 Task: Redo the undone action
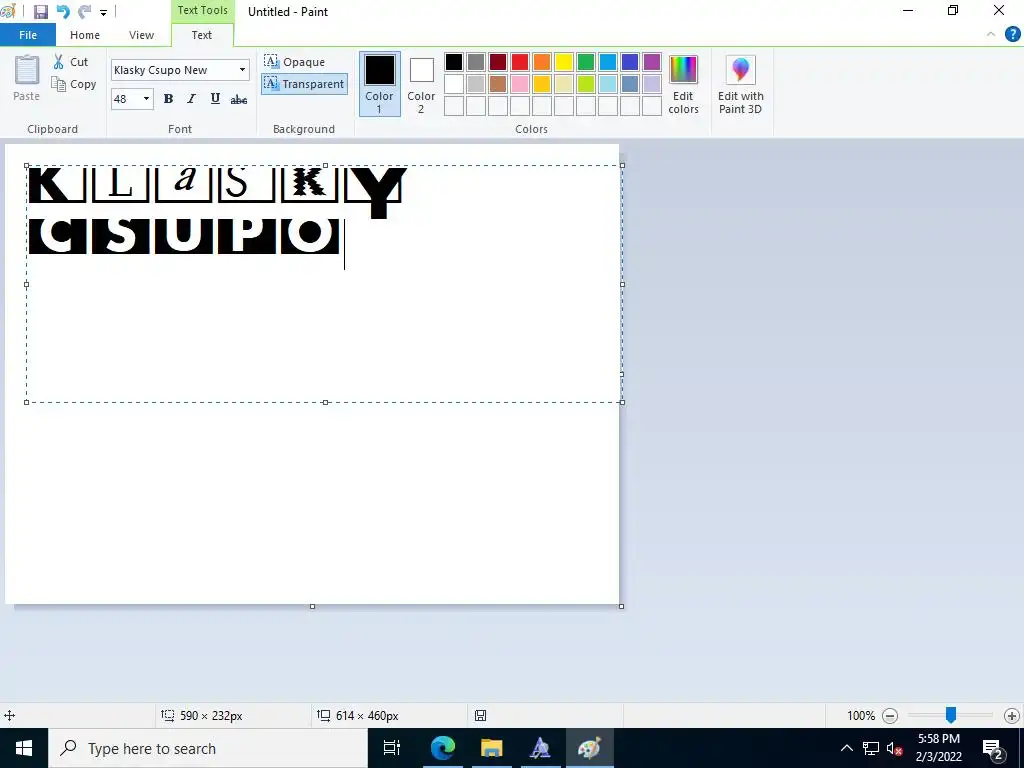point(84,12)
